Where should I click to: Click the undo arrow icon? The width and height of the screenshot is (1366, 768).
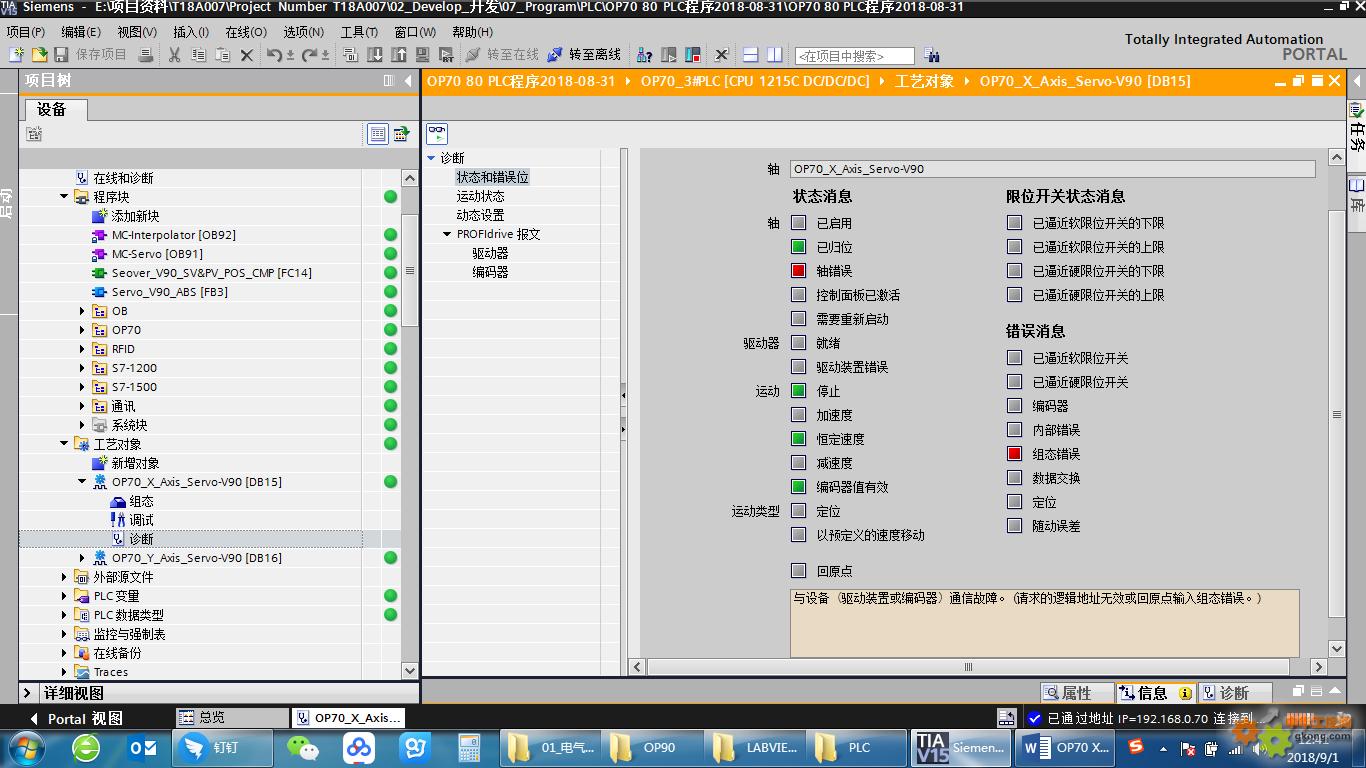coord(274,55)
